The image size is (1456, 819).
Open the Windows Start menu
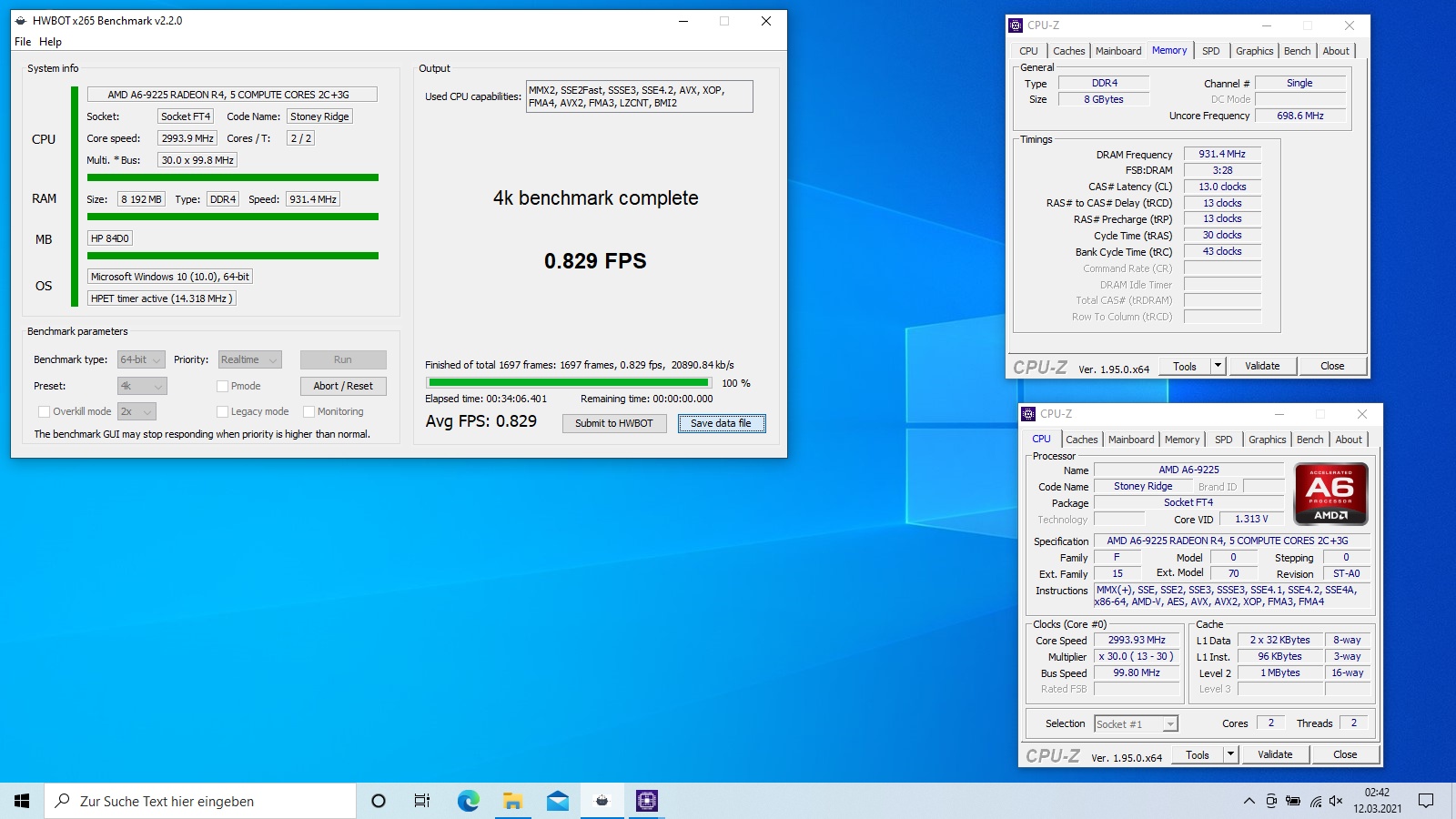pos(22,801)
